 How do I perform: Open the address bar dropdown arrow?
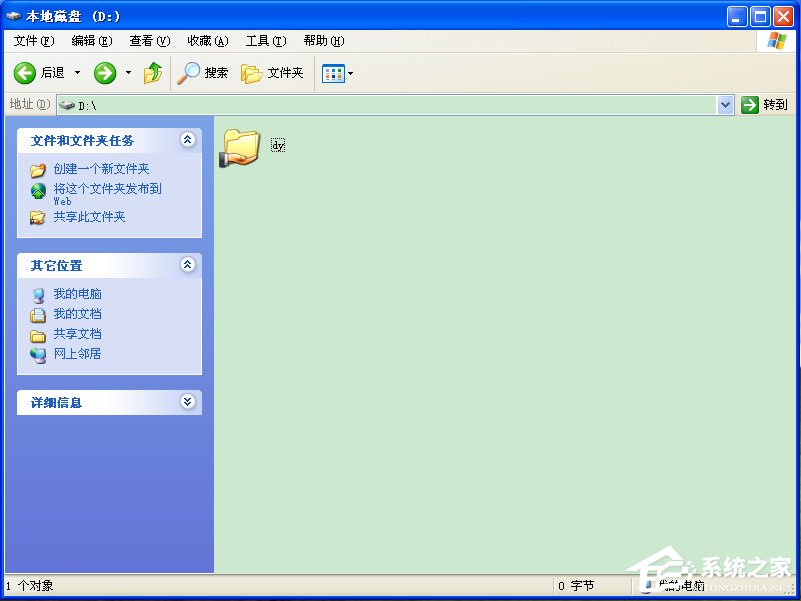point(724,104)
